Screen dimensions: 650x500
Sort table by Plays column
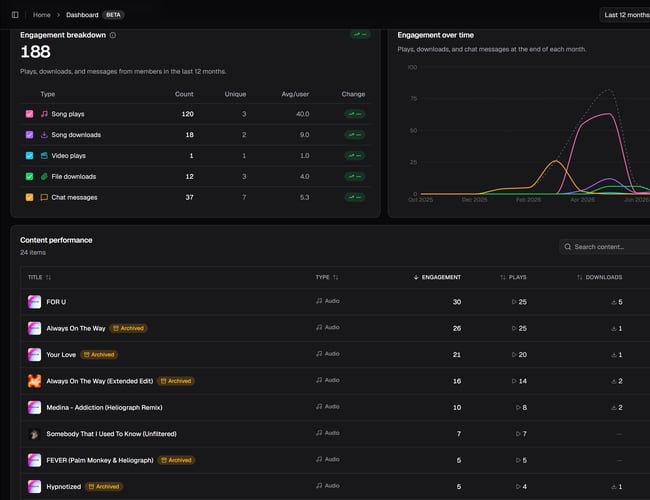coord(513,277)
